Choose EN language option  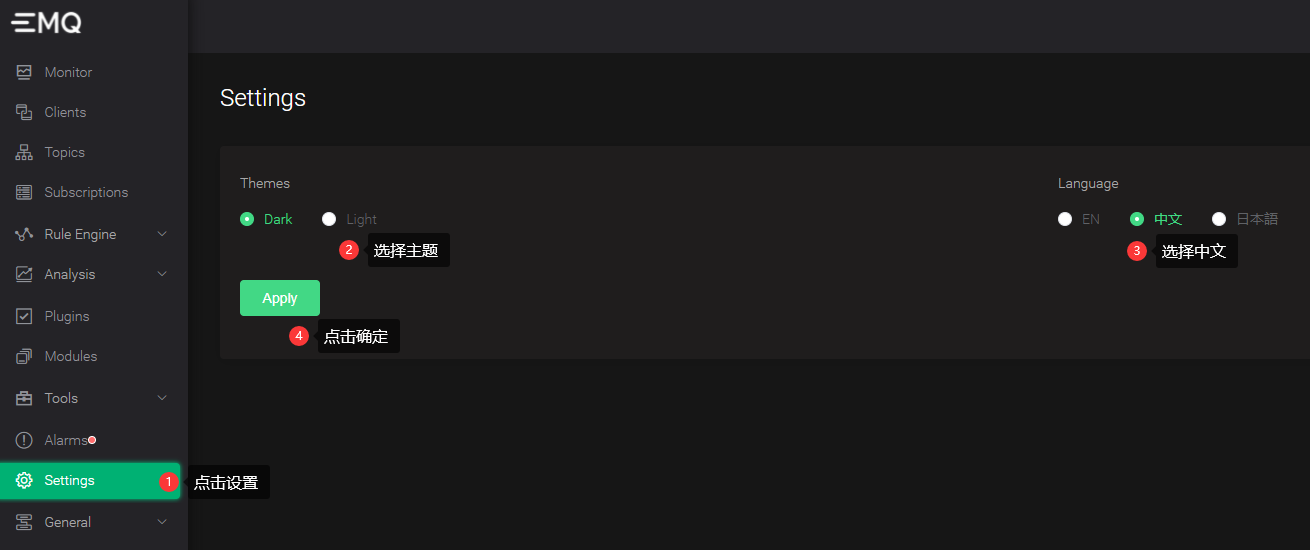point(1065,219)
